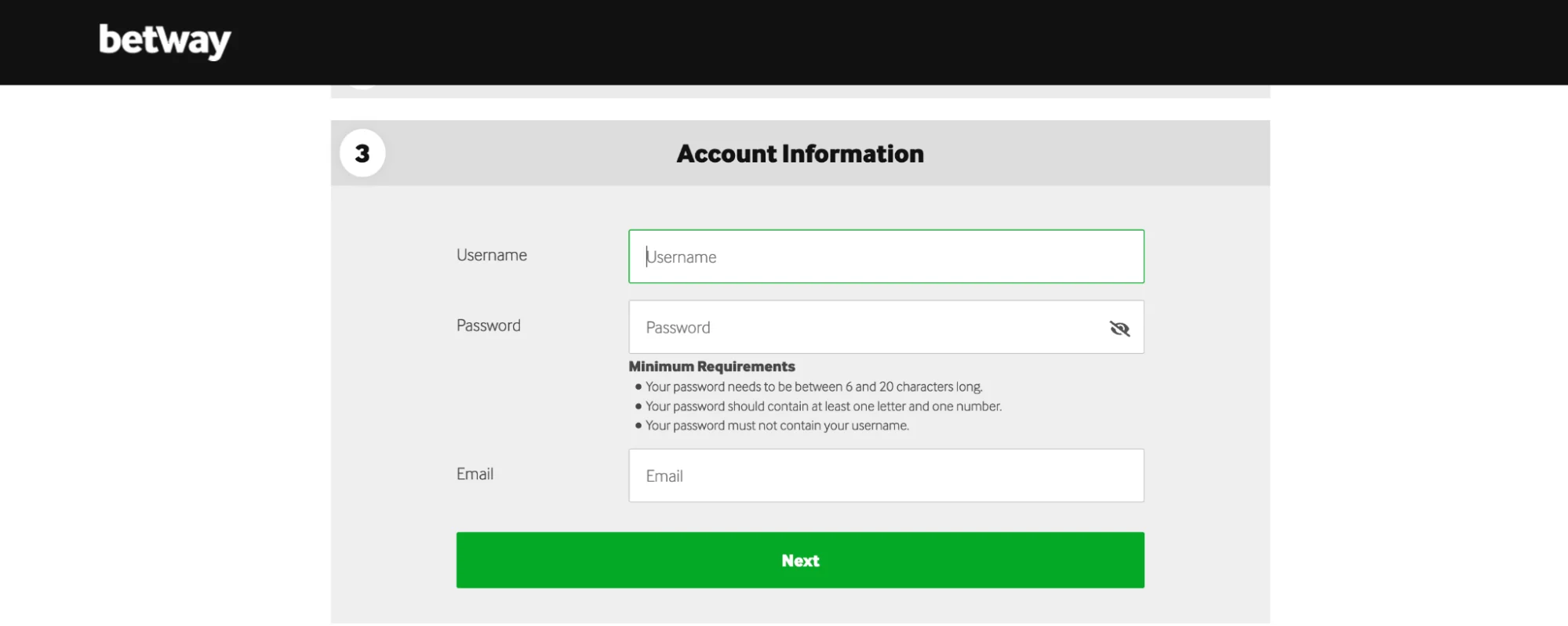Screen dimensions: 1568x626
Task: Click the Email field label
Action: (x=475, y=474)
